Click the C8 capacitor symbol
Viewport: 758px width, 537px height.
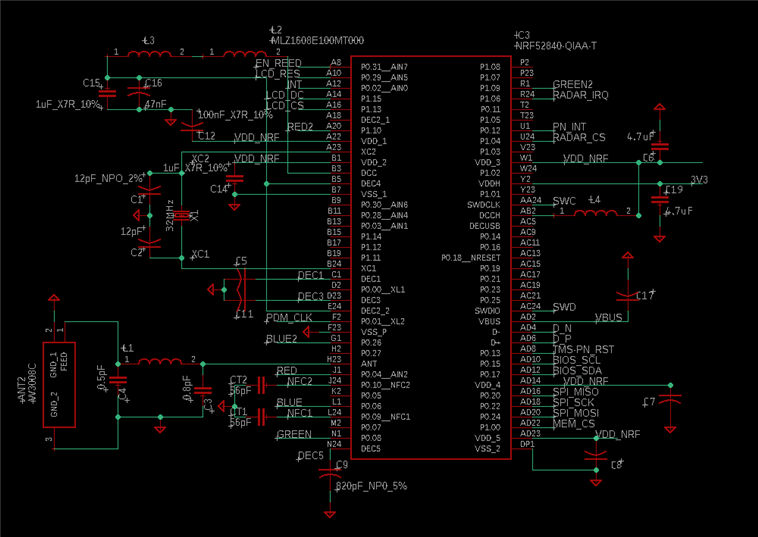click(x=596, y=454)
